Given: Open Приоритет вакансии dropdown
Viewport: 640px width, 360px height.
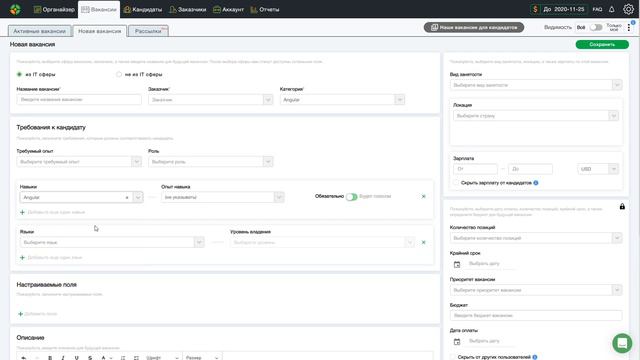Looking at the screenshot, I should (536, 290).
